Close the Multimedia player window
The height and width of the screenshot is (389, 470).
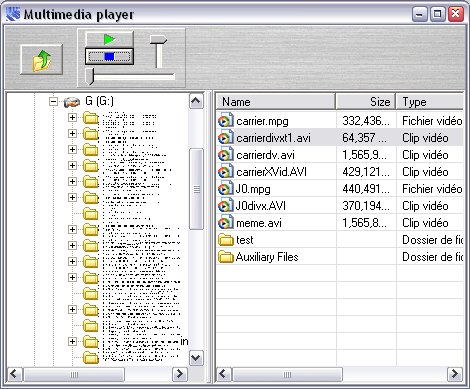455,14
